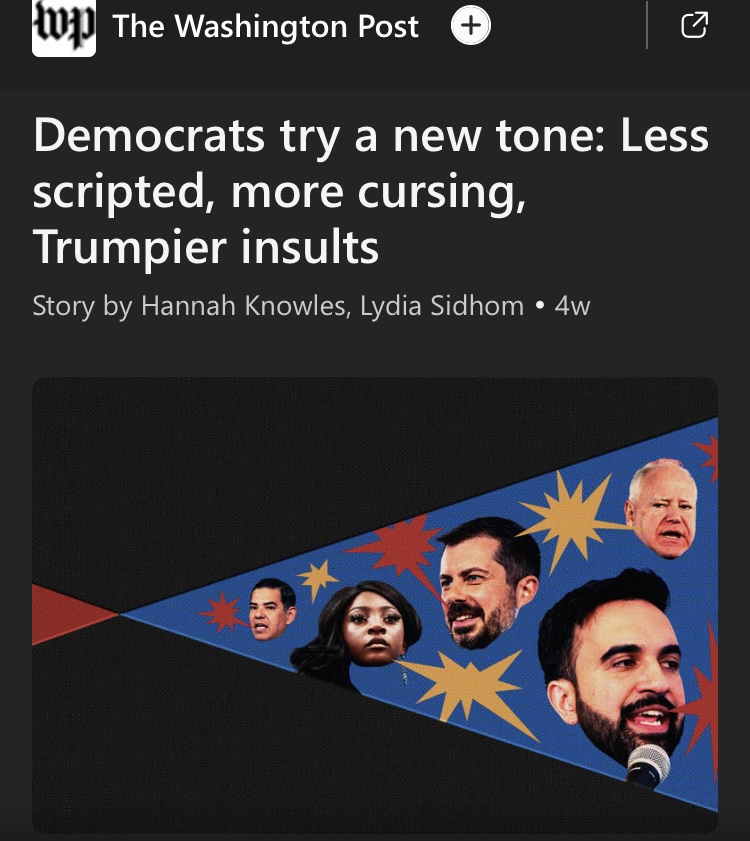
Task: Click The Washington Post publisher name
Action: tap(265, 26)
